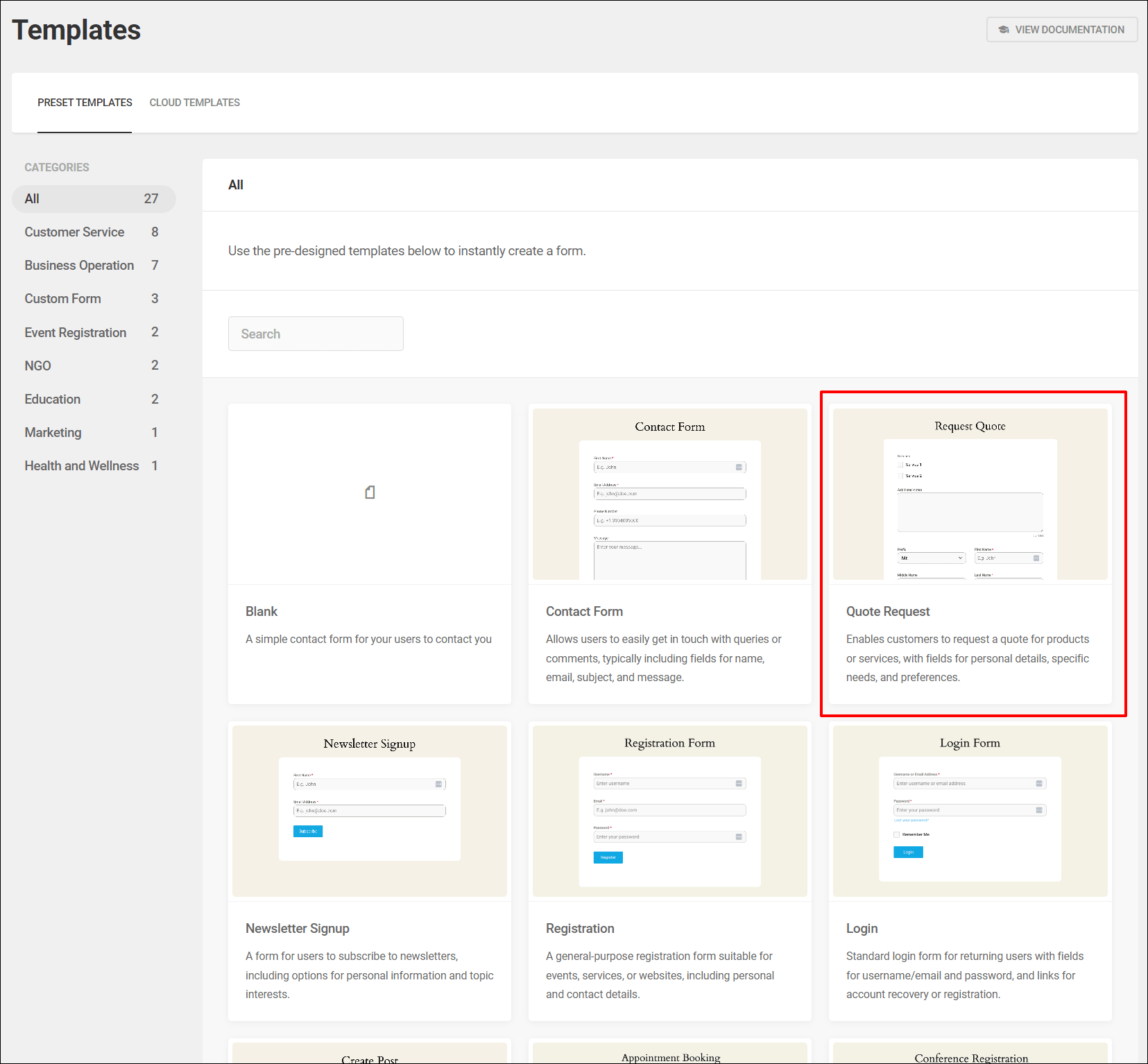Select the All category in sidebar
The height and width of the screenshot is (1064, 1148).
(93, 199)
